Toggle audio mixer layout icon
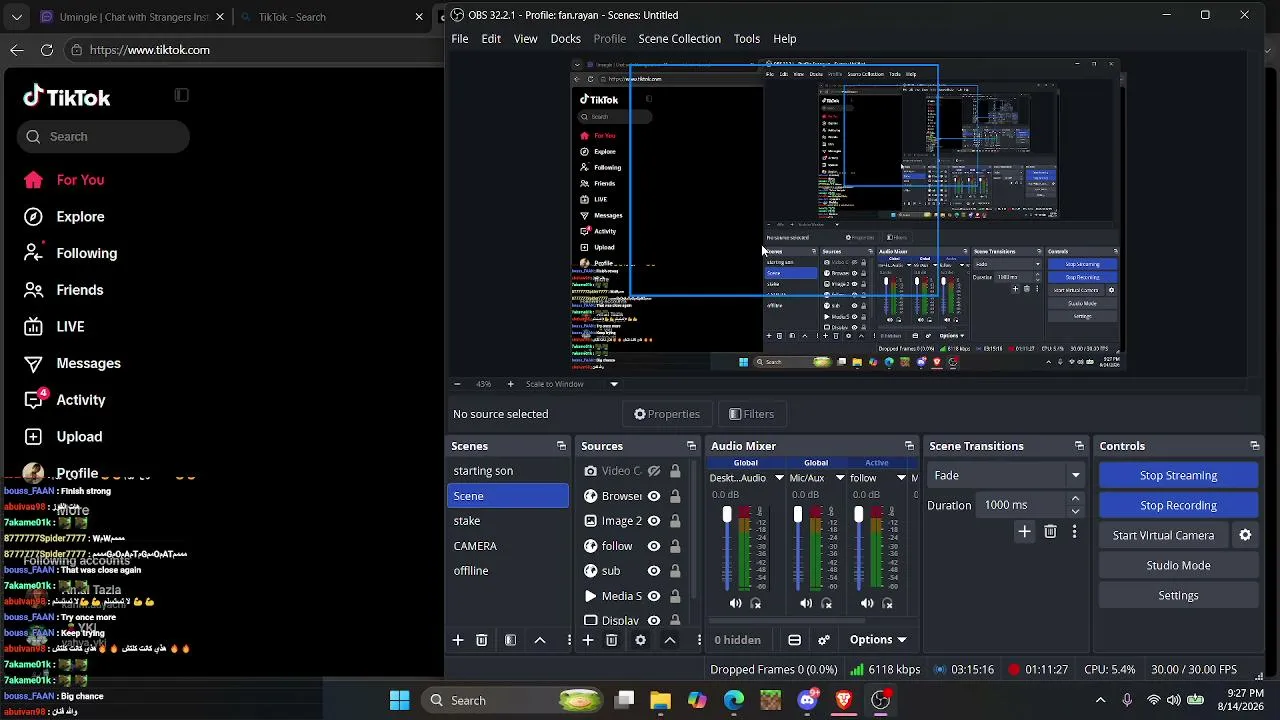 [x=794, y=640]
